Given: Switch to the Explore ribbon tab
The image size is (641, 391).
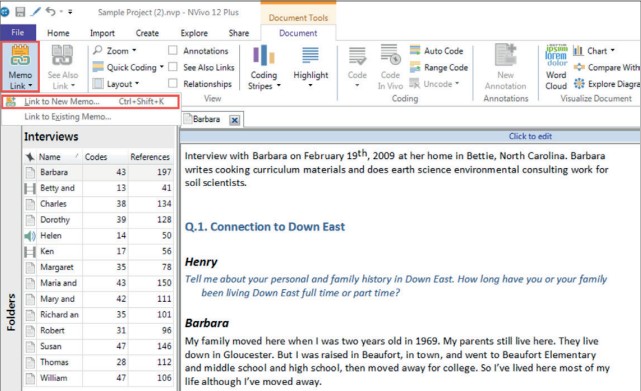Looking at the screenshot, I should coord(194,33).
